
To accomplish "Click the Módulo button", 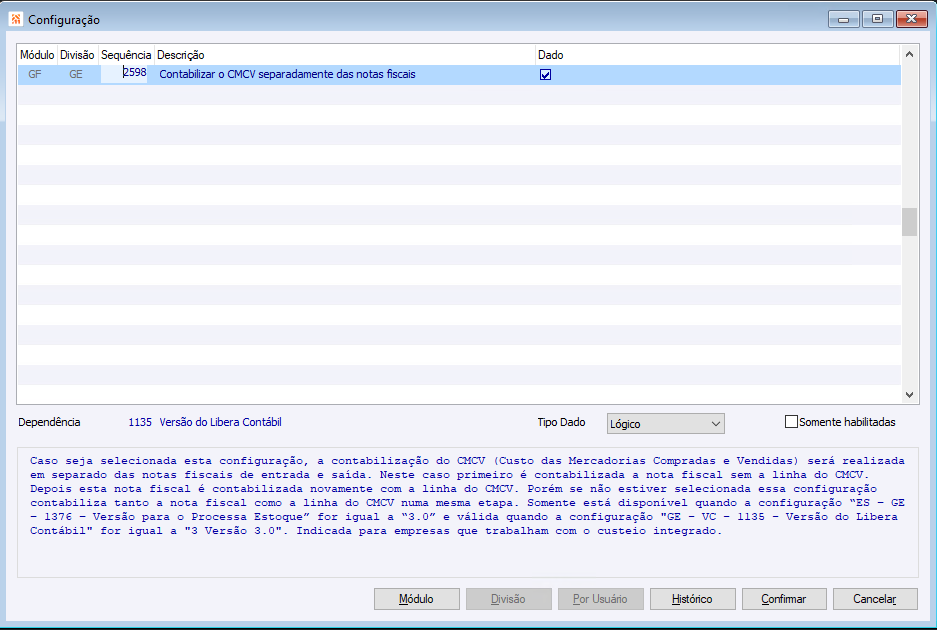I will pos(417,599).
